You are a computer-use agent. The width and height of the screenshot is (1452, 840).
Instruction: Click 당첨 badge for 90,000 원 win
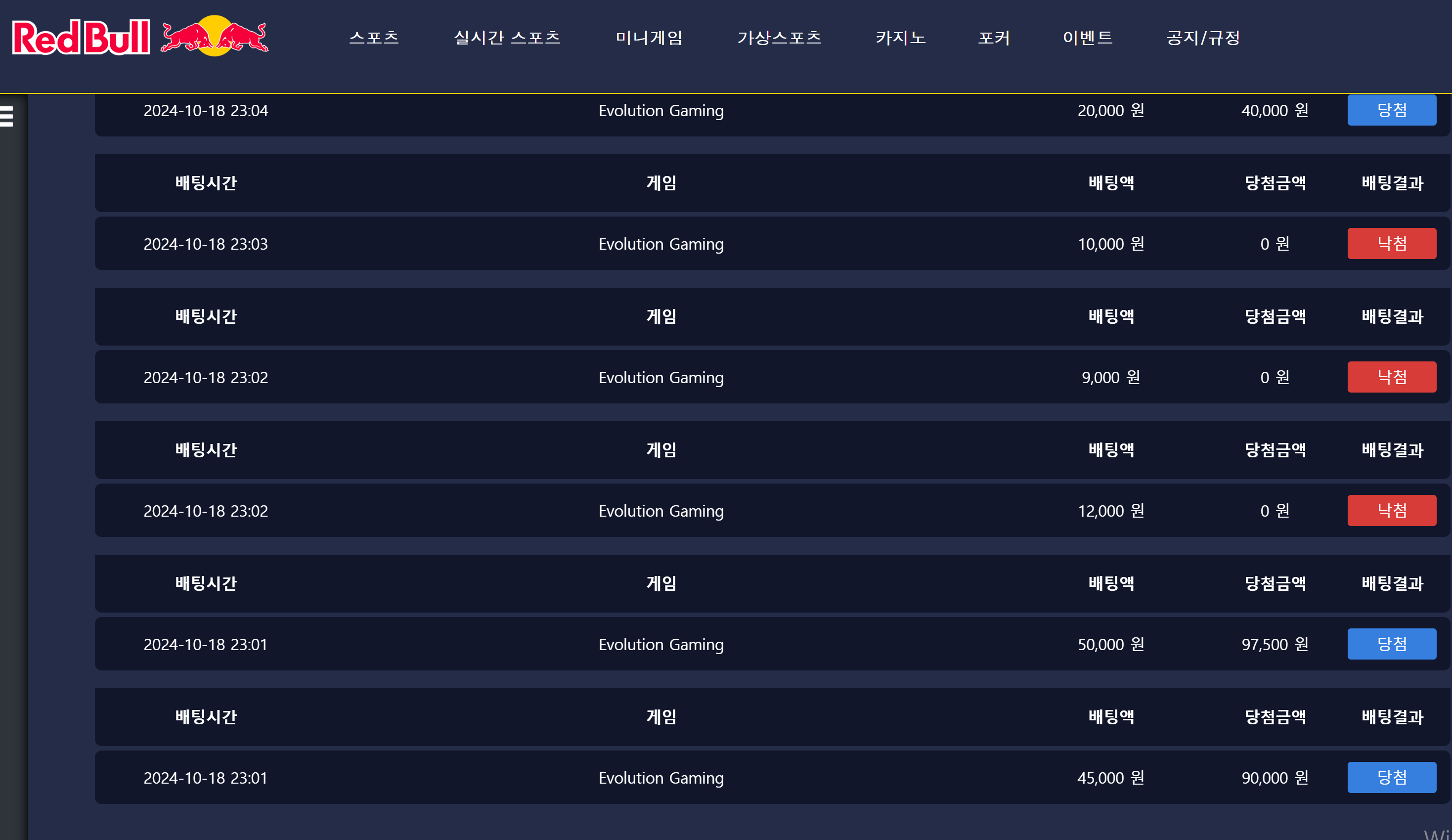(x=1392, y=778)
